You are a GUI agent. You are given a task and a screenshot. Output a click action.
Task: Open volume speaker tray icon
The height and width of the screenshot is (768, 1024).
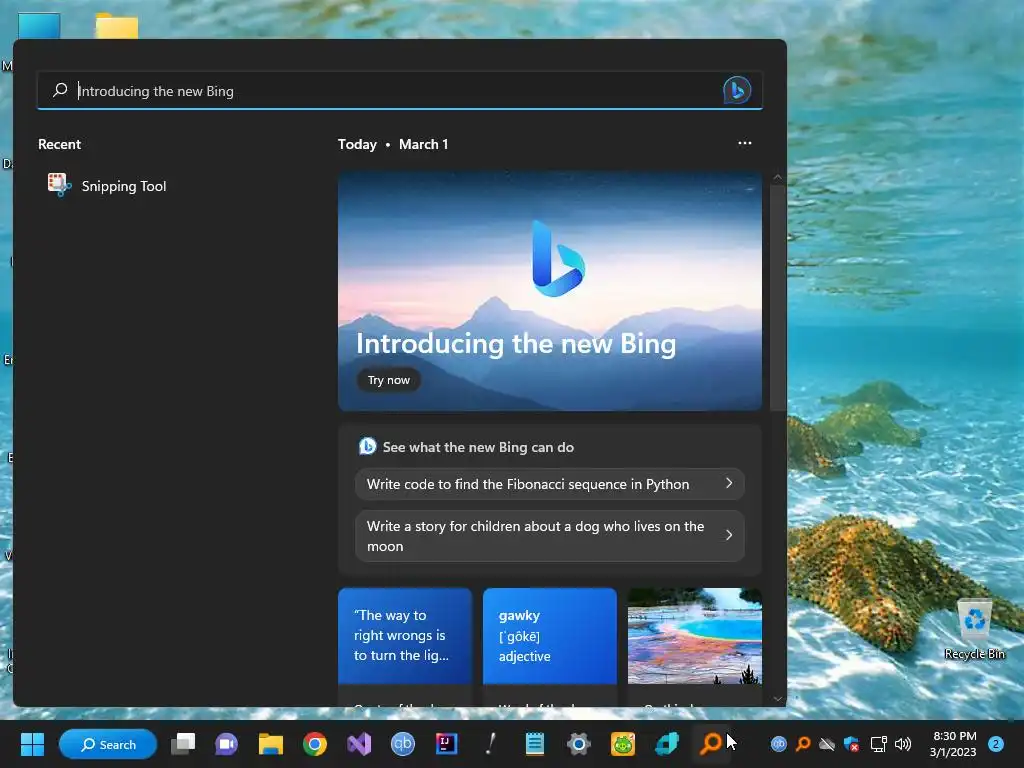coord(903,744)
